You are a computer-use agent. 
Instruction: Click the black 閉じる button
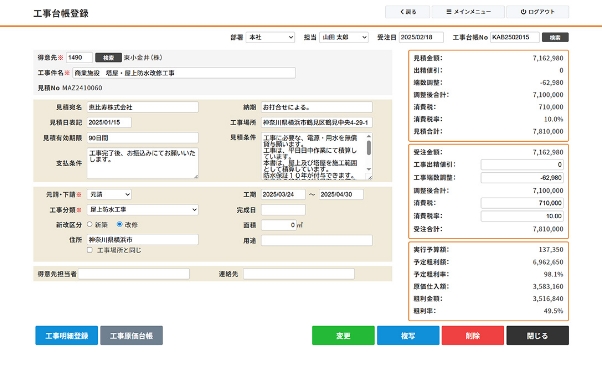(x=538, y=336)
